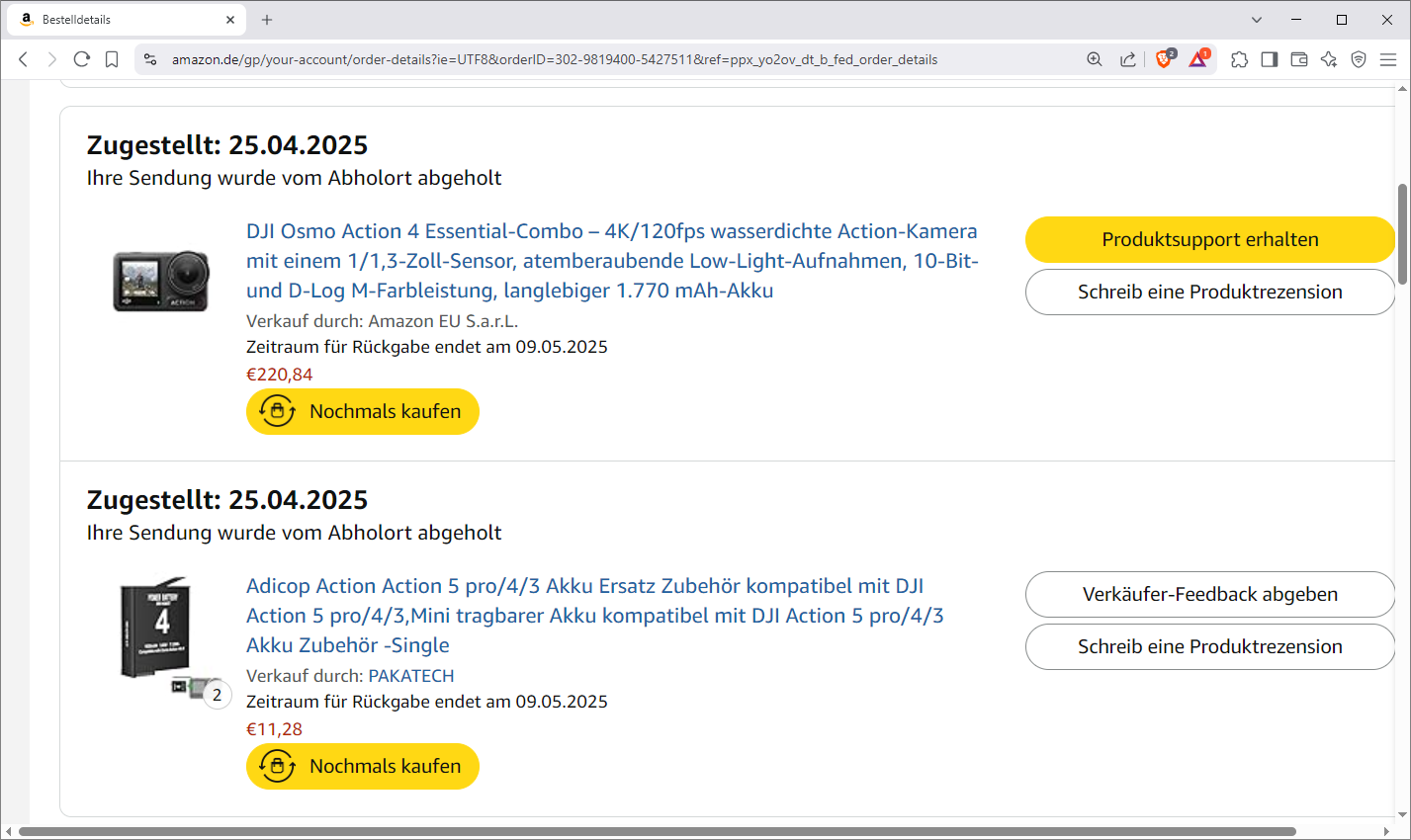Viewport: 1411px width, 840px height.
Task: Open the extensions puzzle icon
Action: [1240, 59]
